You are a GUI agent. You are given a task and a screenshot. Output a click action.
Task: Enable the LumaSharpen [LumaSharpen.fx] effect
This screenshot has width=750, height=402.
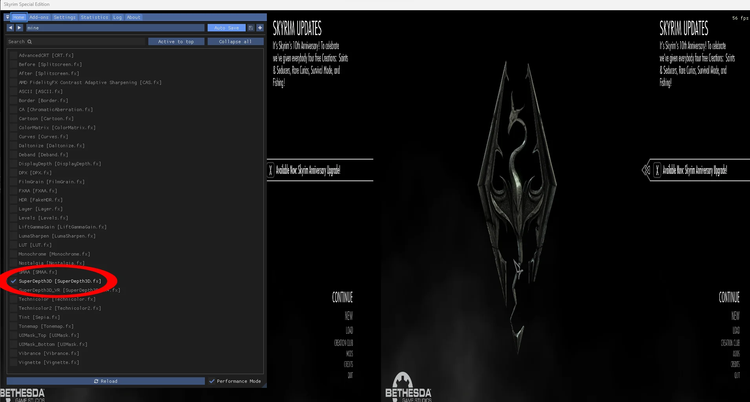point(13,236)
